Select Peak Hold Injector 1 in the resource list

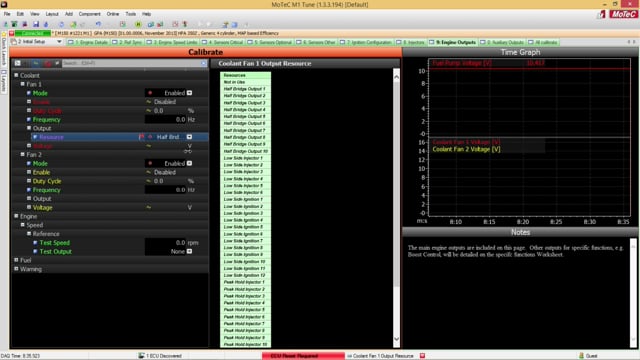pos(245,282)
